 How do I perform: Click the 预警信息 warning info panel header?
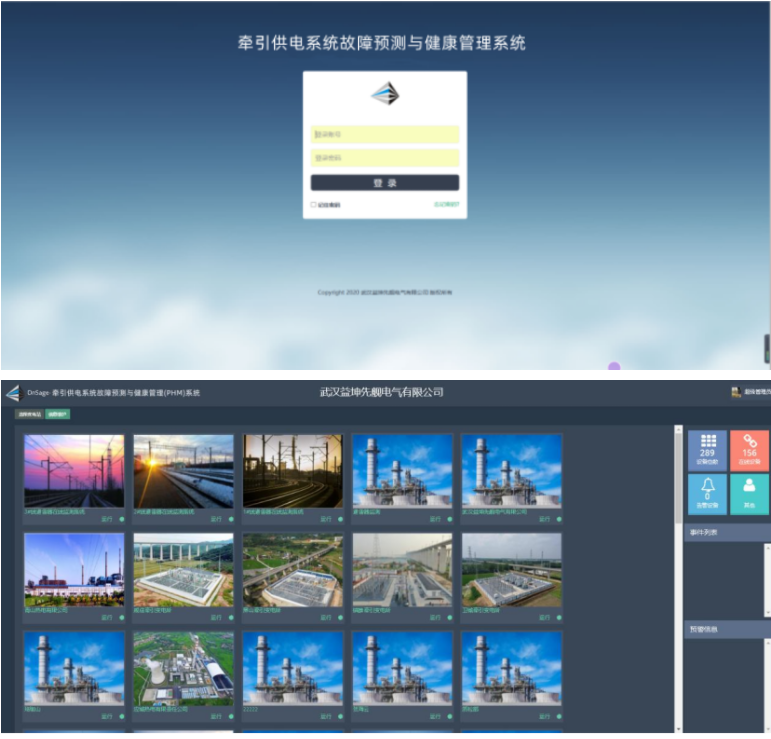(725, 630)
